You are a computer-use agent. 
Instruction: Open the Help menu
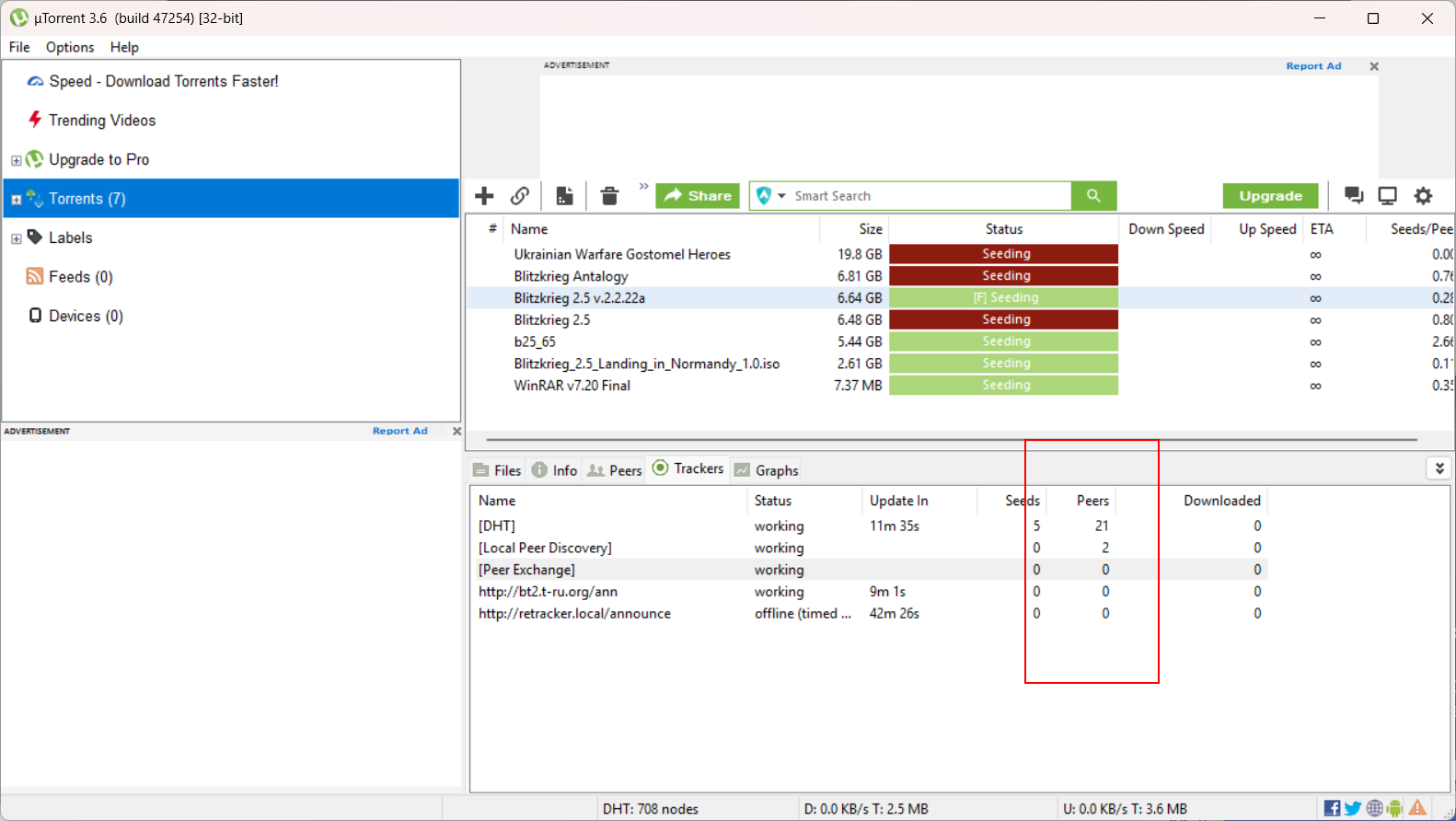(x=124, y=47)
